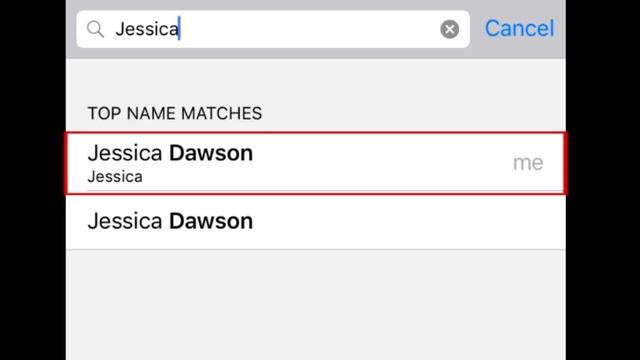Clear the search text with the X icon
This screenshot has width=640, height=360.
coord(449,29)
